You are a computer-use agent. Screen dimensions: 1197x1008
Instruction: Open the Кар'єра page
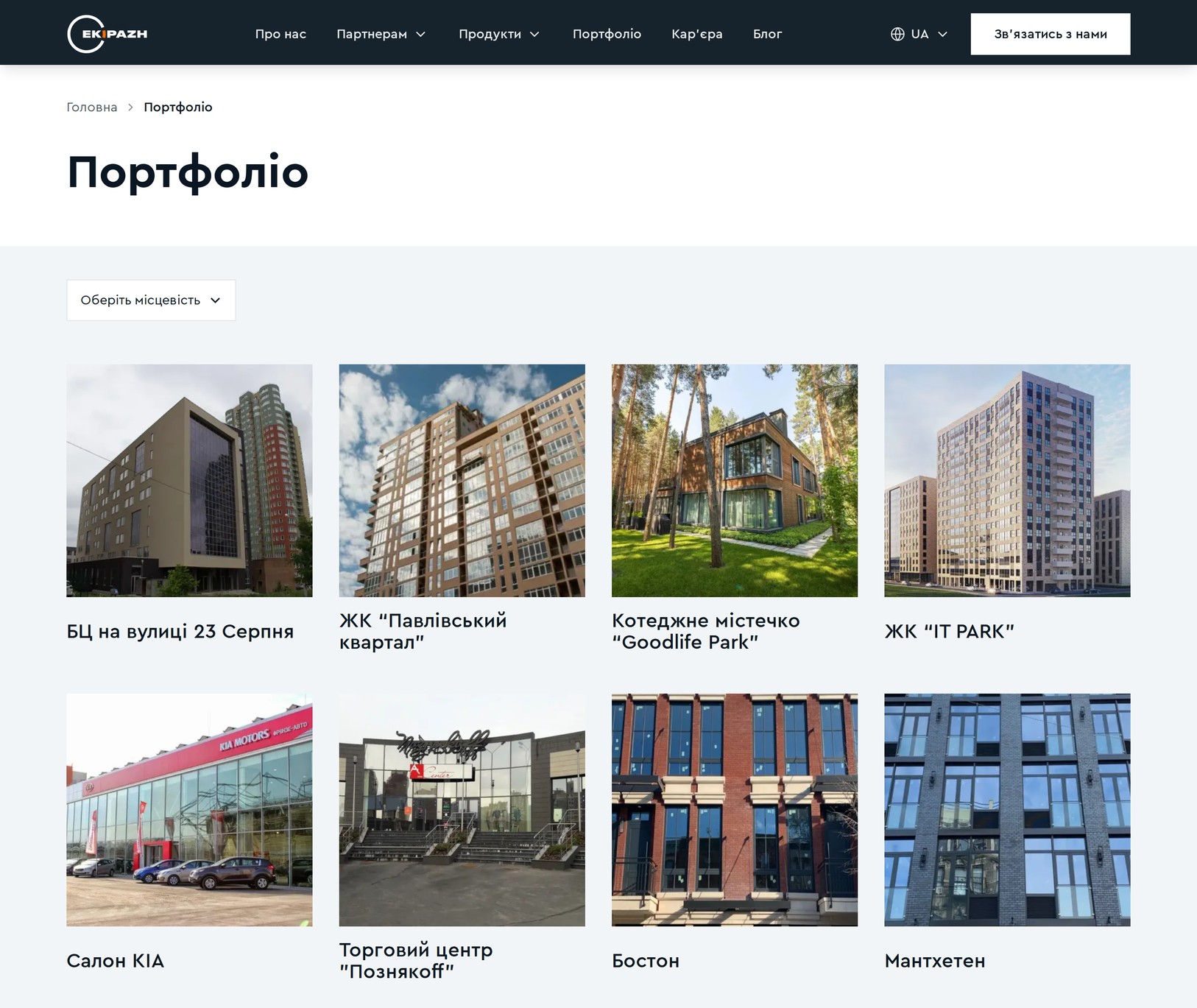click(697, 34)
